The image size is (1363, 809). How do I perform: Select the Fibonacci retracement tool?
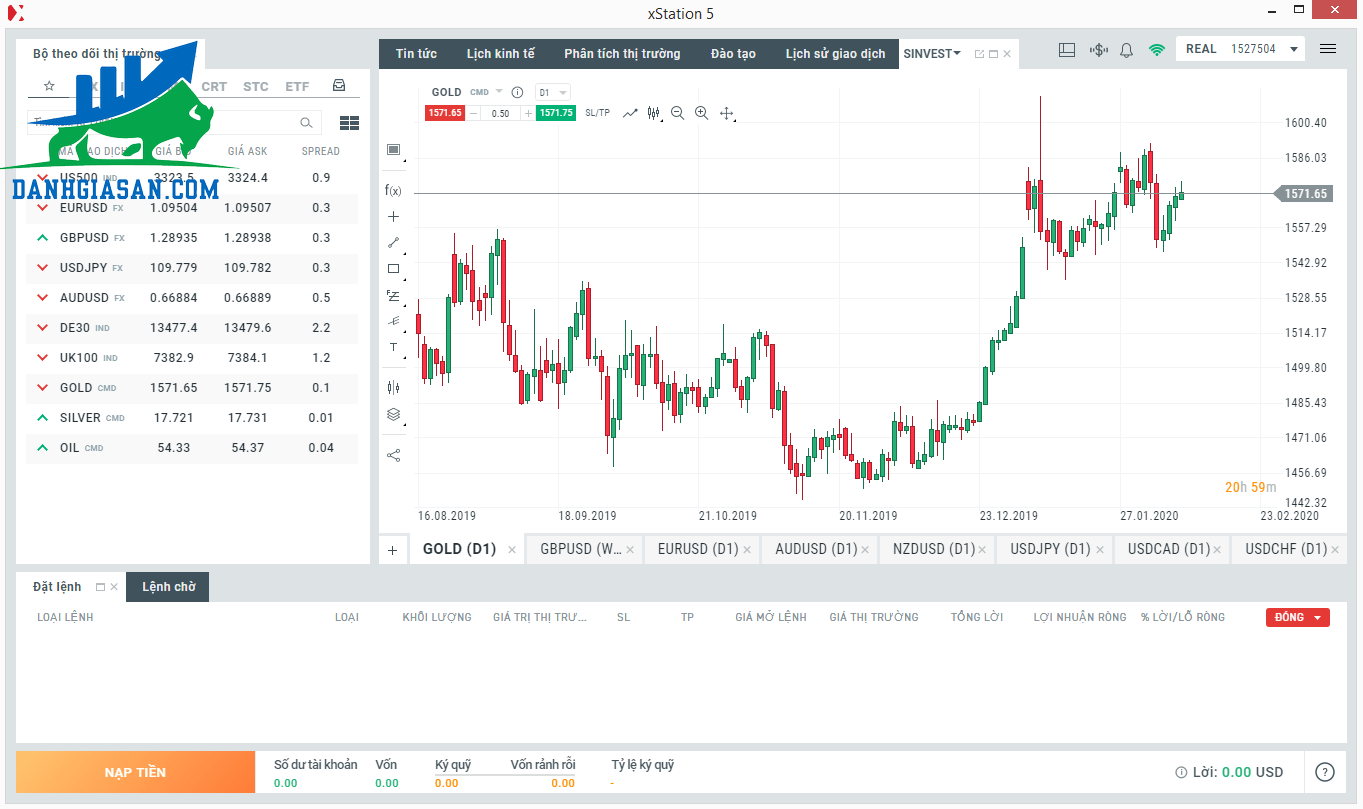pos(393,296)
